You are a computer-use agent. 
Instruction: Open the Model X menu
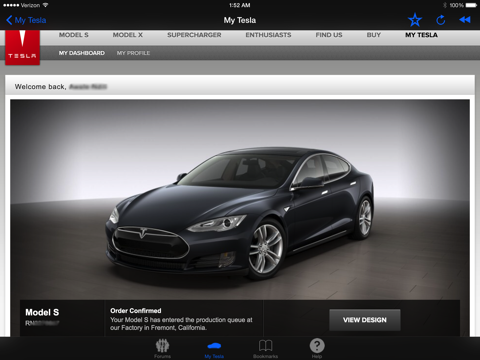[128, 35]
